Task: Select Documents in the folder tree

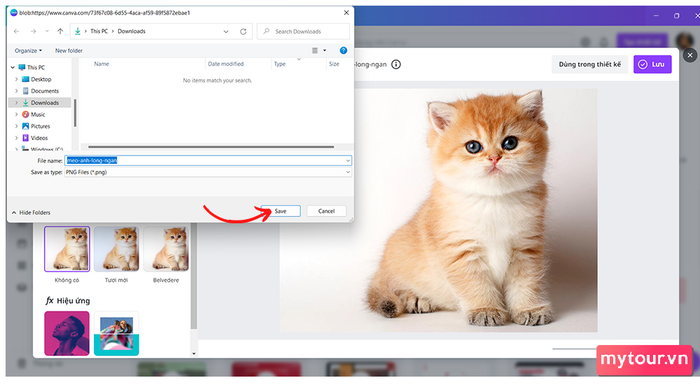Action: 44,91
